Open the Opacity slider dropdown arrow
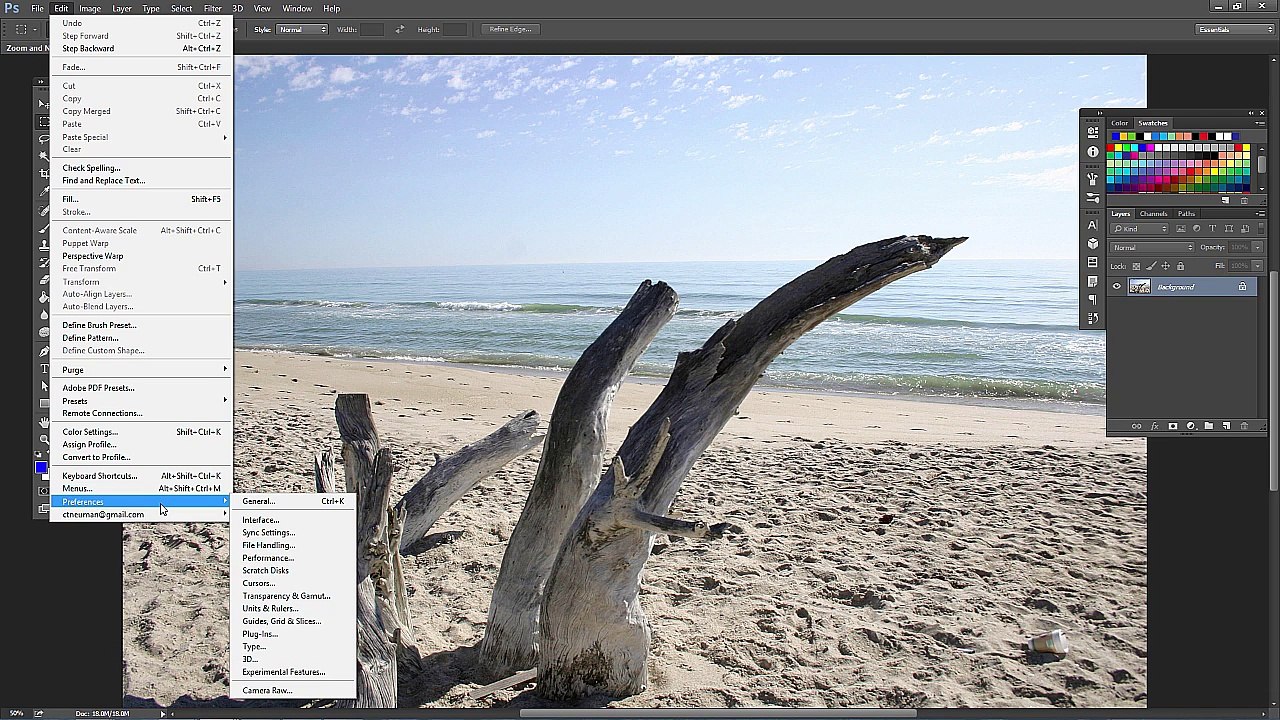Screen dimensions: 1280x720 (x=1257, y=247)
